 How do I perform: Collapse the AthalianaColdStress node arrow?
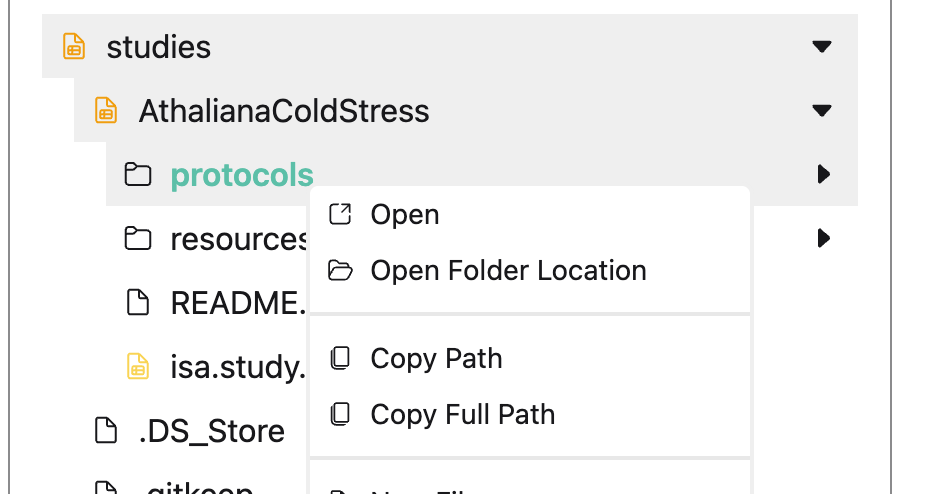point(822,110)
